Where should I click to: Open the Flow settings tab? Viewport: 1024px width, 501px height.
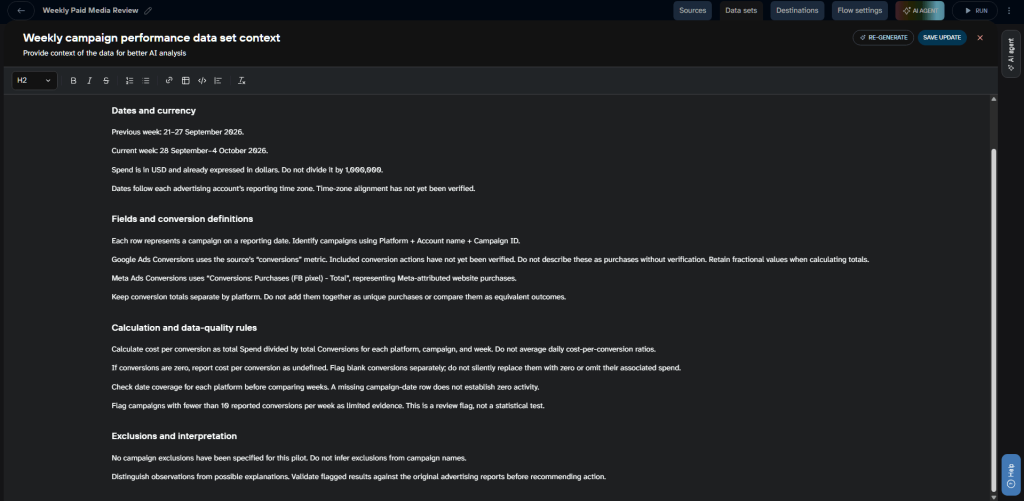tap(860, 10)
